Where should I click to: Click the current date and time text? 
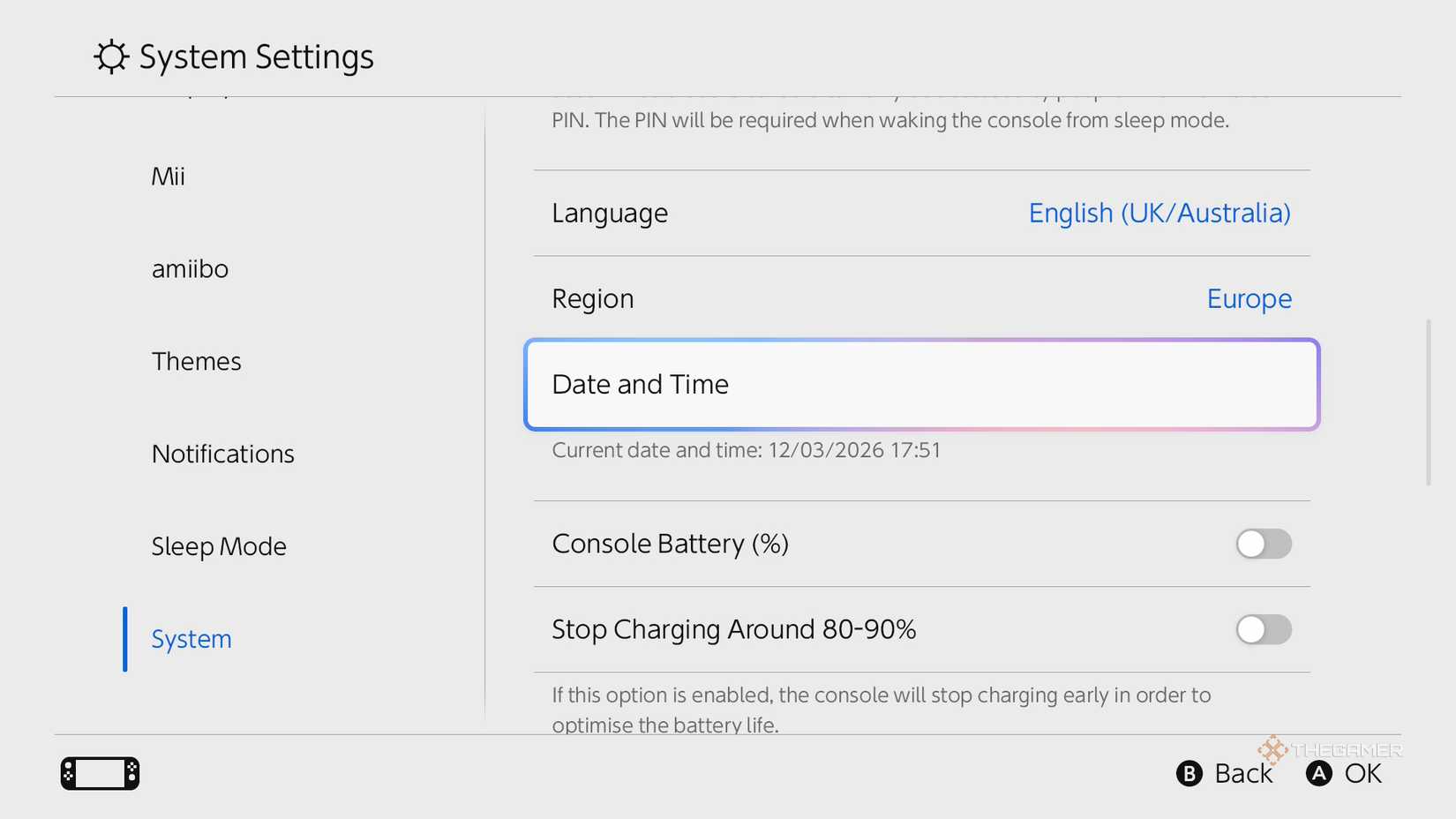pyautogui.click(x=744, y=450)
